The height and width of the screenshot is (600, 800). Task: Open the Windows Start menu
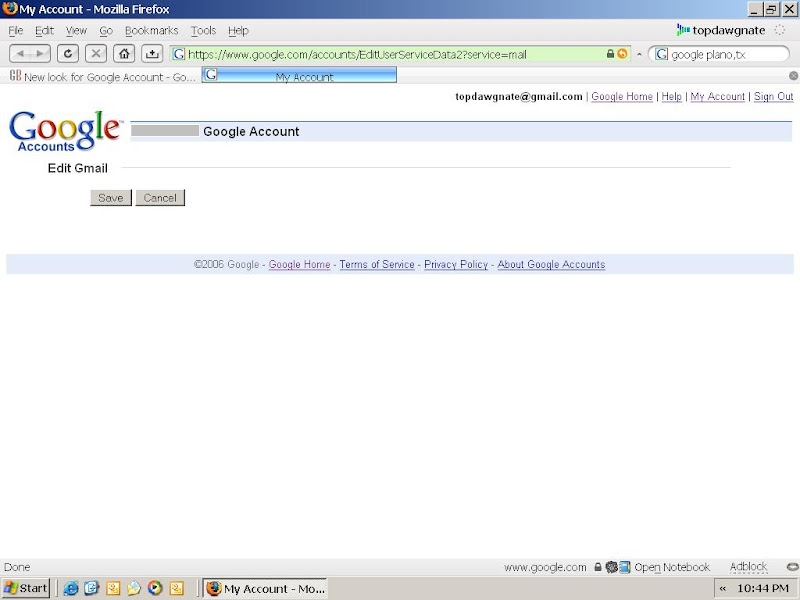pos(26,588)
